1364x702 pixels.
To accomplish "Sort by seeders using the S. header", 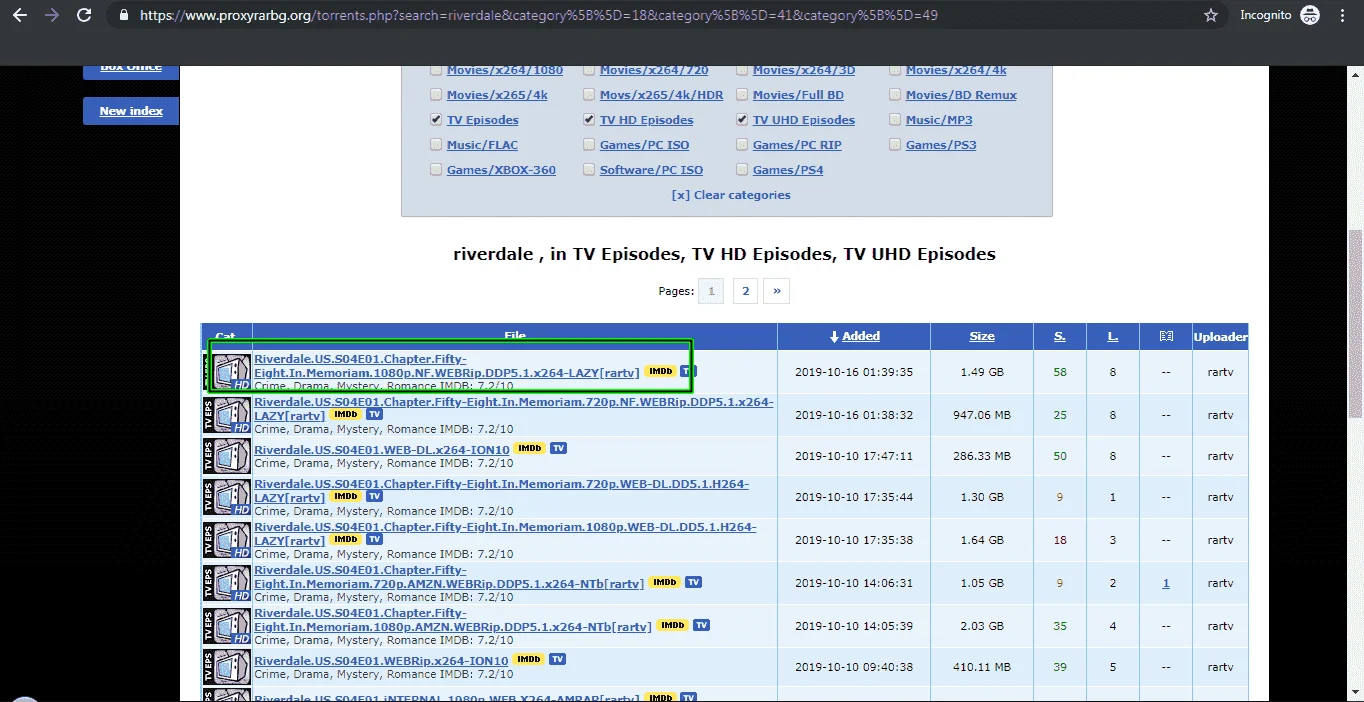I will (x=1060, y=337).
